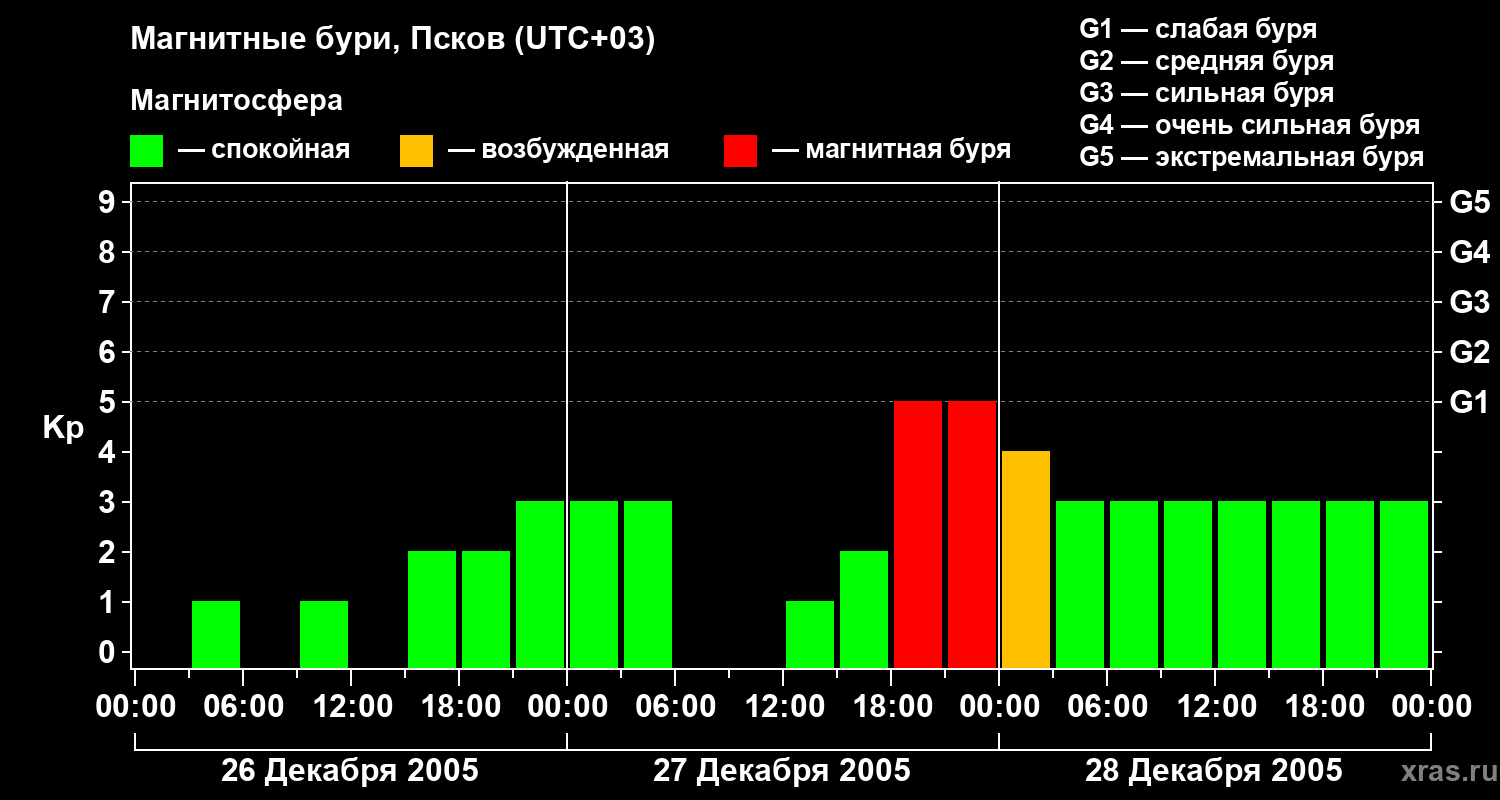
Task: Click the red bar for 18:00–21:00 on 27 December
Action: [918, 534]
